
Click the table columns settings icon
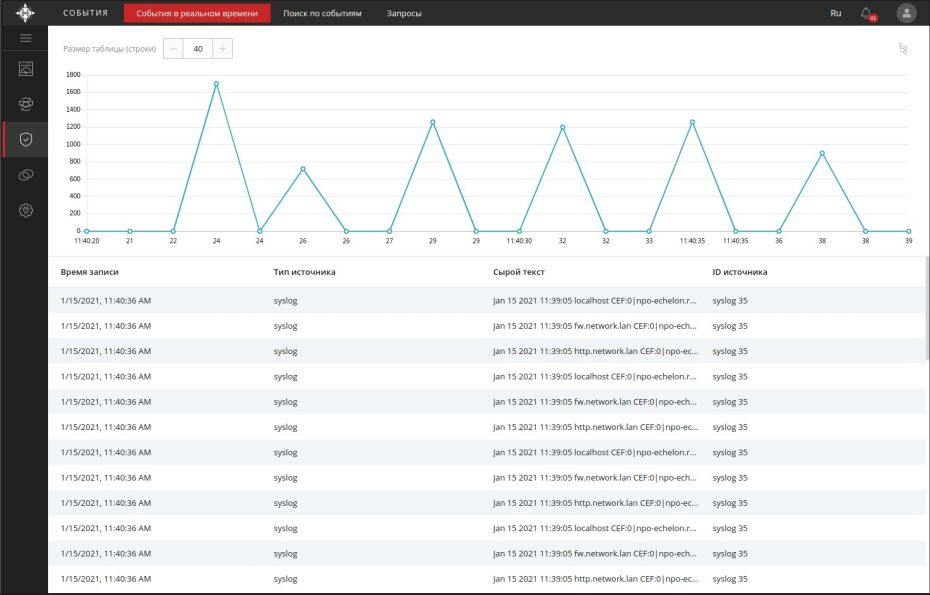903,49
